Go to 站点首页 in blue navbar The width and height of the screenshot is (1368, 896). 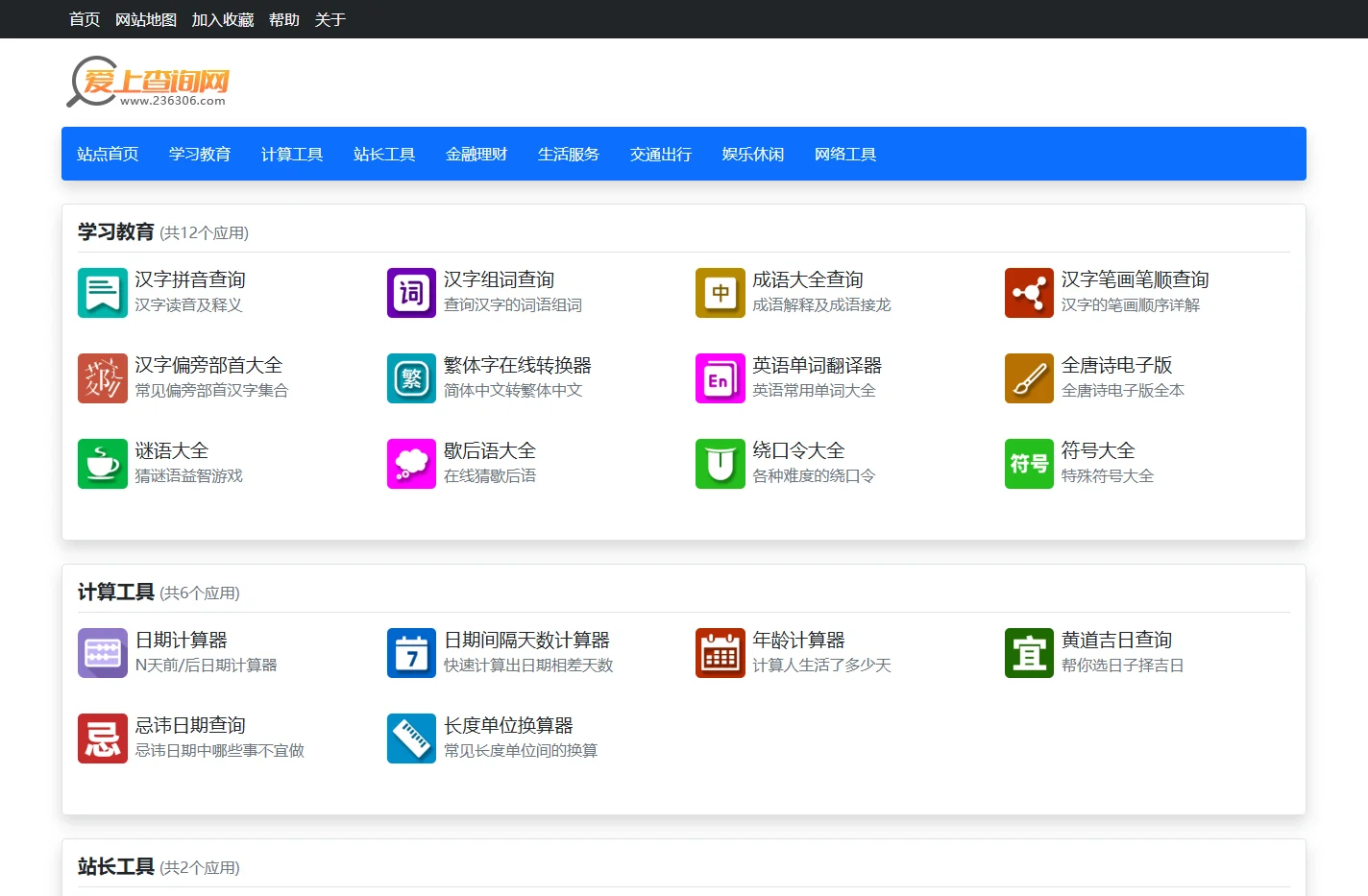pyautogui.click(x=108, y=154)
